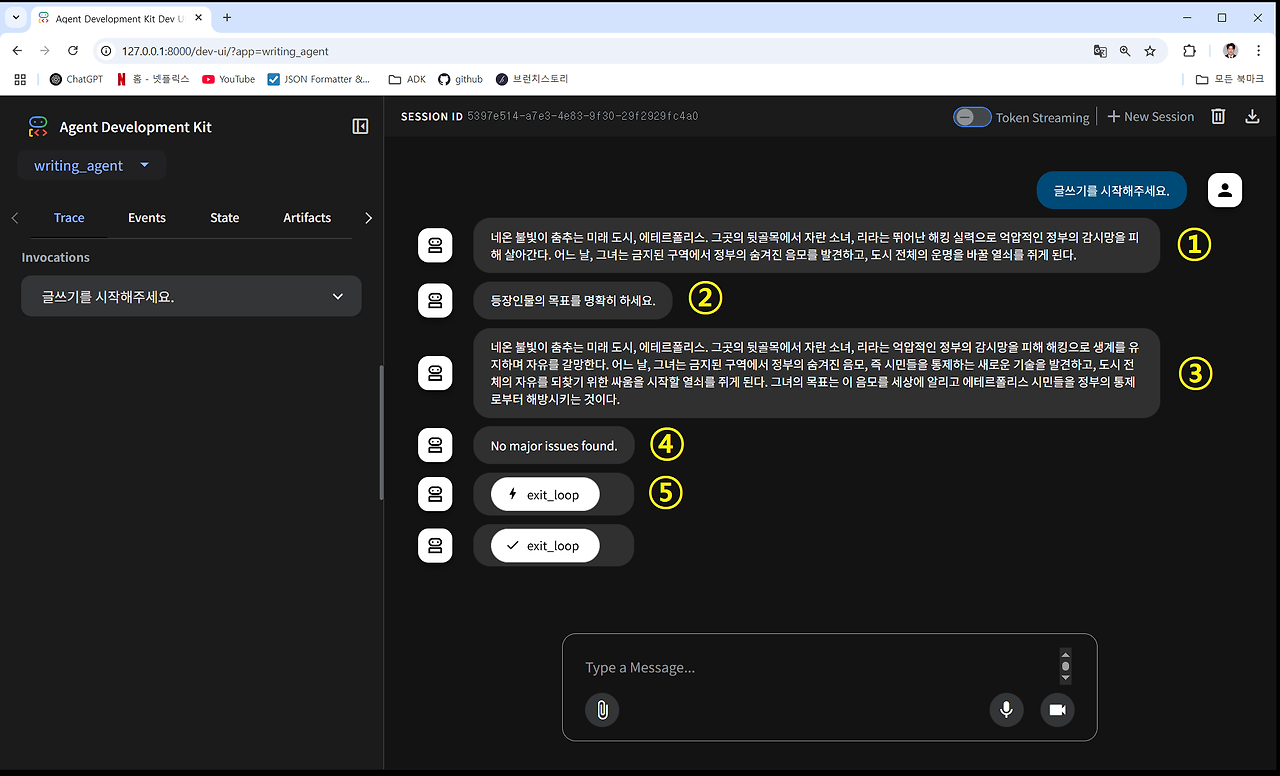Image resolution: width=1280 pixels, height=776 pixels.
Task: Reload the page in the browser
Action: pos(73,51)
